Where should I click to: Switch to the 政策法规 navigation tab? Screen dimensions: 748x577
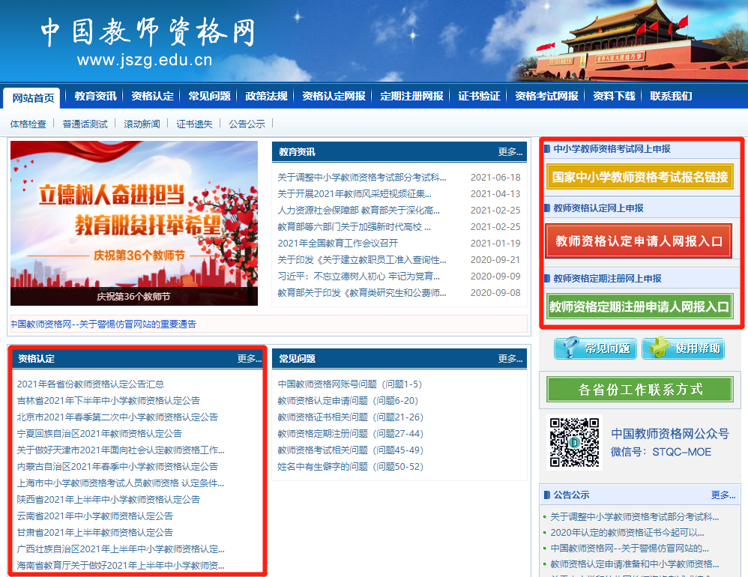pos(266,97)
